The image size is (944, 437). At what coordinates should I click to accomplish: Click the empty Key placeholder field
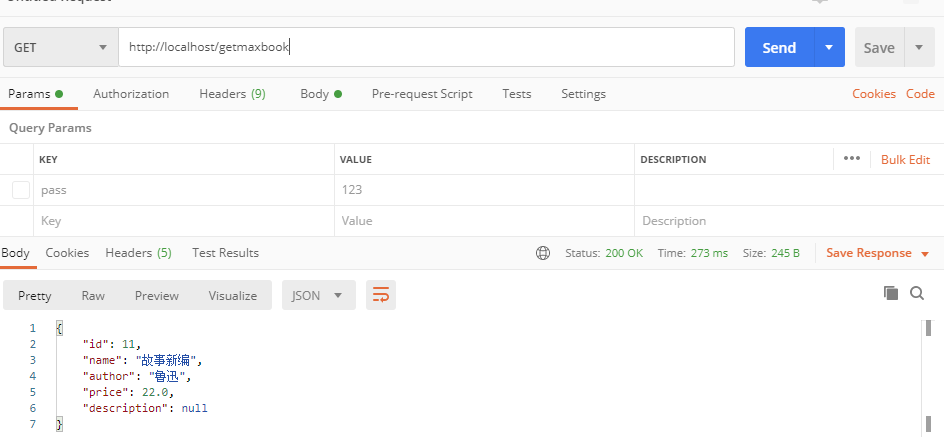pos(184,221)
